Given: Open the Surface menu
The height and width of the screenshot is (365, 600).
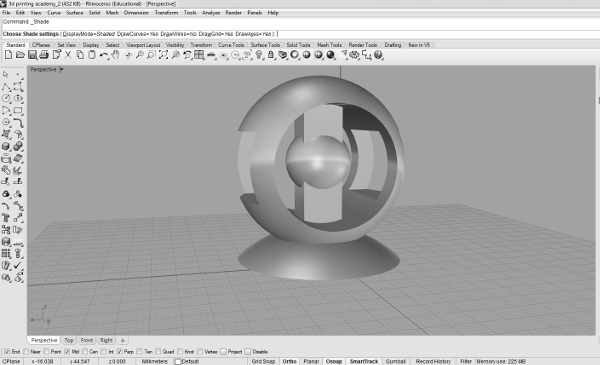Looking at the screenshot, I should pos(75,13).
